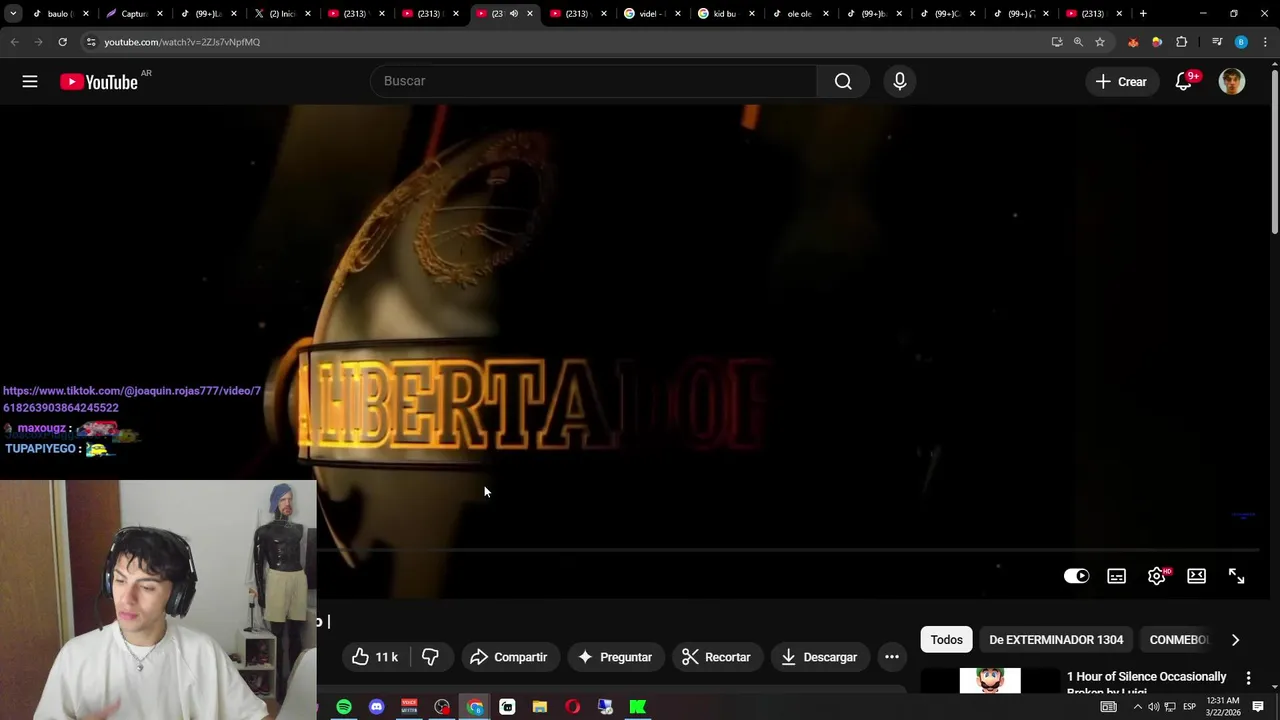Select the CONMEBOL filter chip
This screenshot has width=1280, height=720.
[x=1179, y=640]
